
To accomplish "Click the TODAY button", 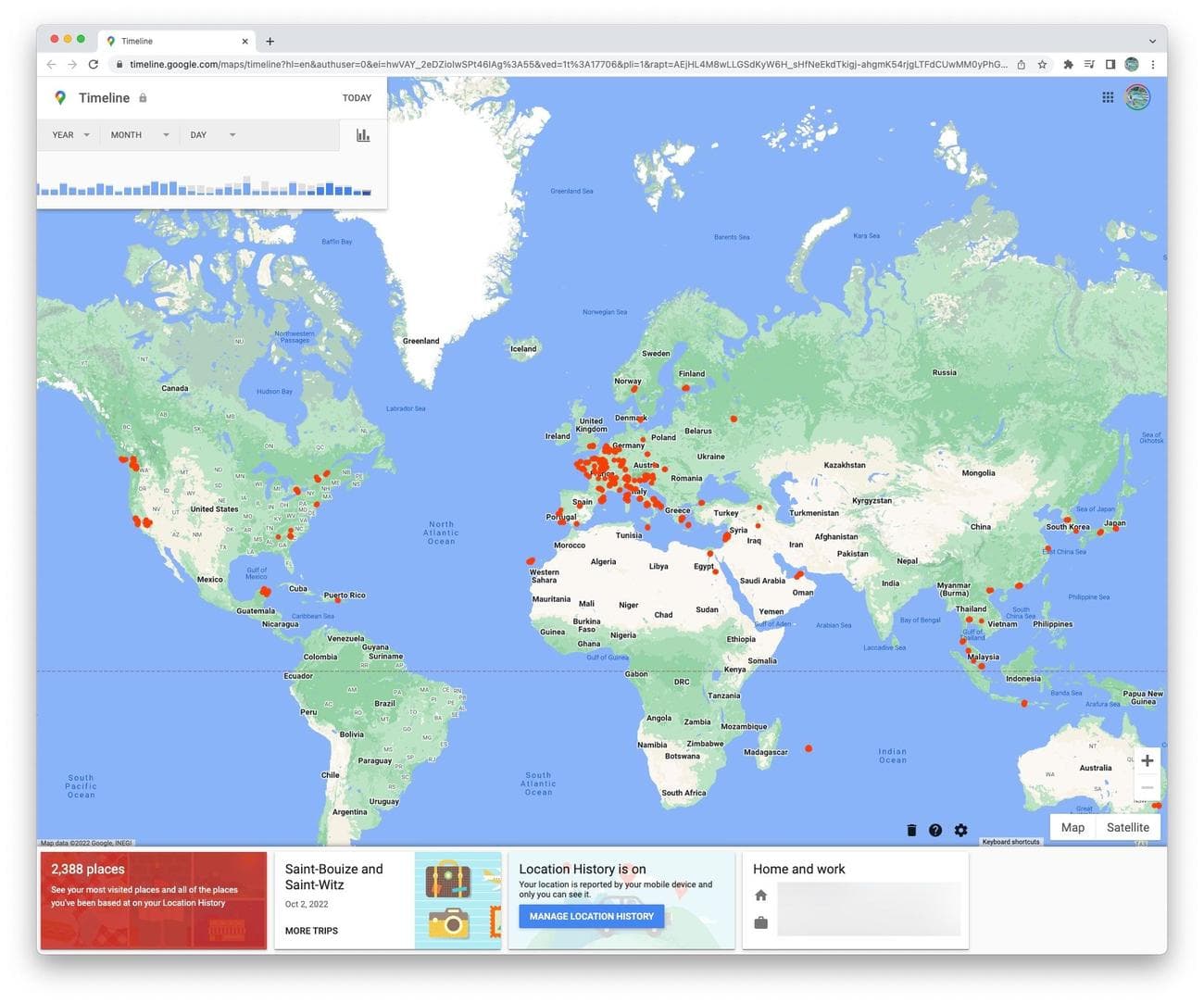I will [357, 98].
